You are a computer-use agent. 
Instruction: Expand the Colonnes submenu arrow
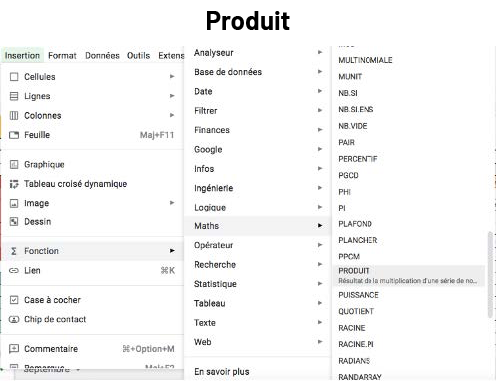[172, 115]
